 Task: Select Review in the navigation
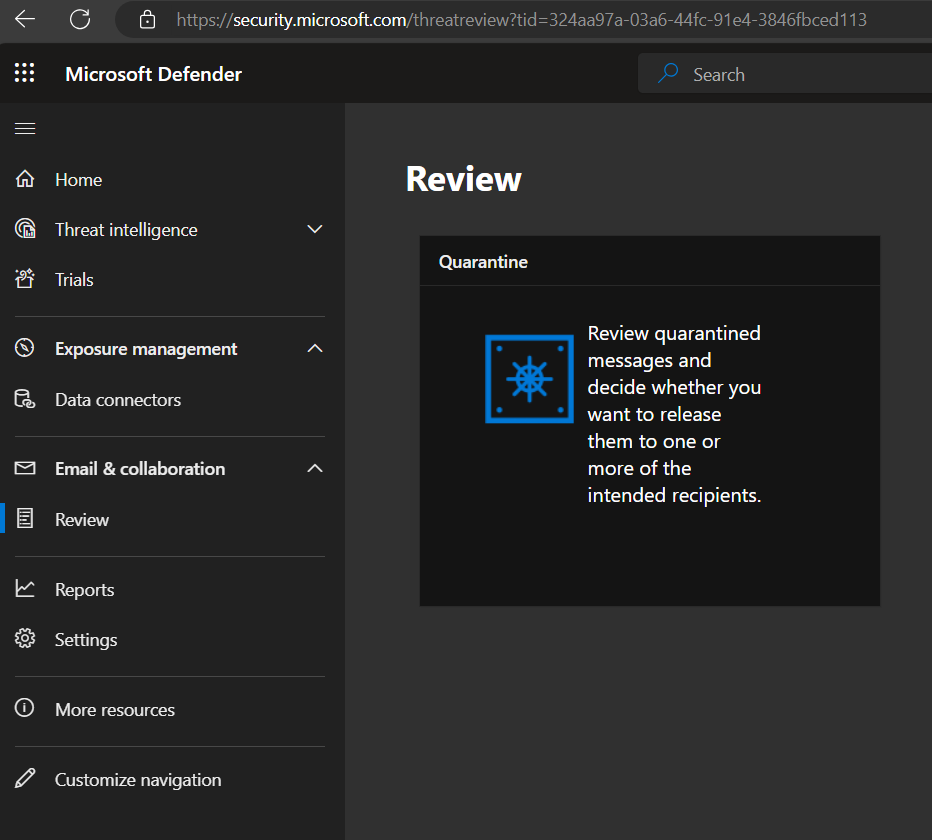(82, 520)
